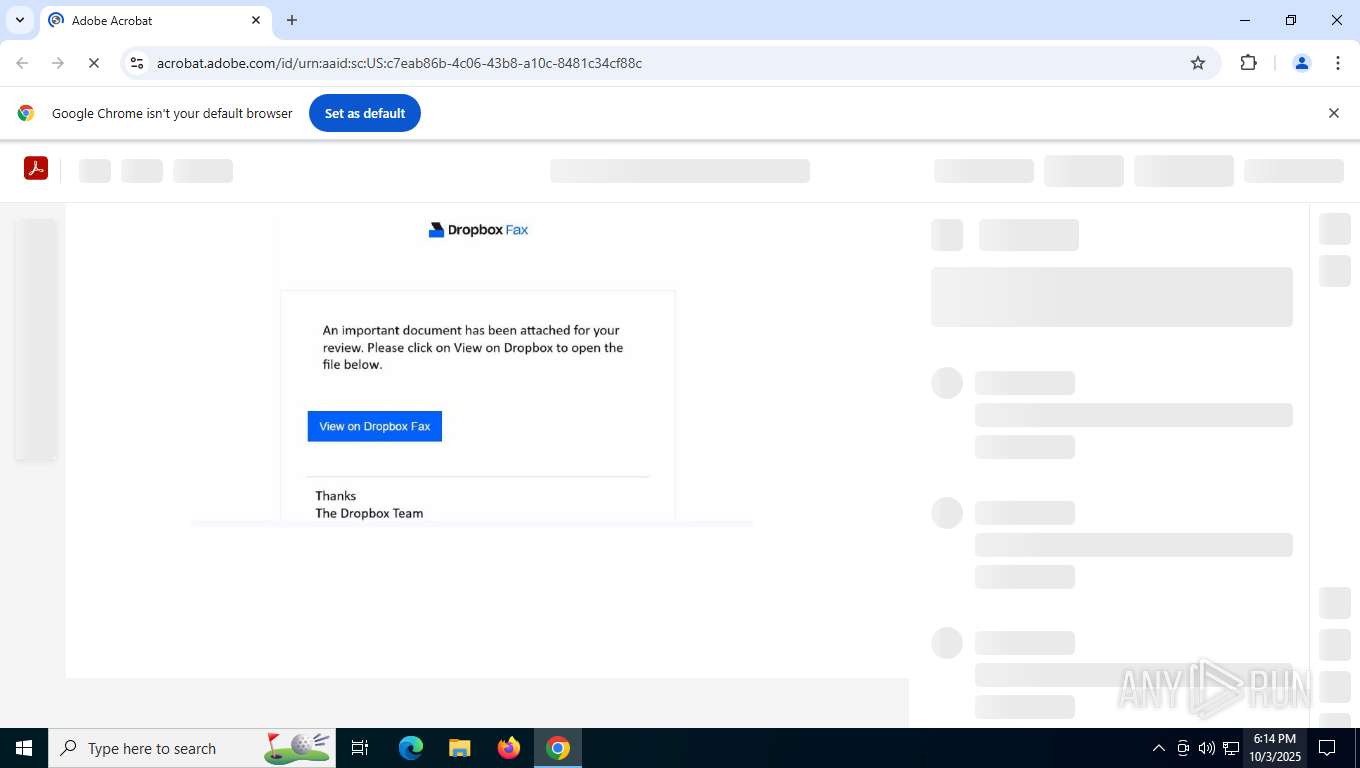Screen dimensions: 1360x768
Task: Click View on Dropbox Fax button
Action: click(375, 426)
